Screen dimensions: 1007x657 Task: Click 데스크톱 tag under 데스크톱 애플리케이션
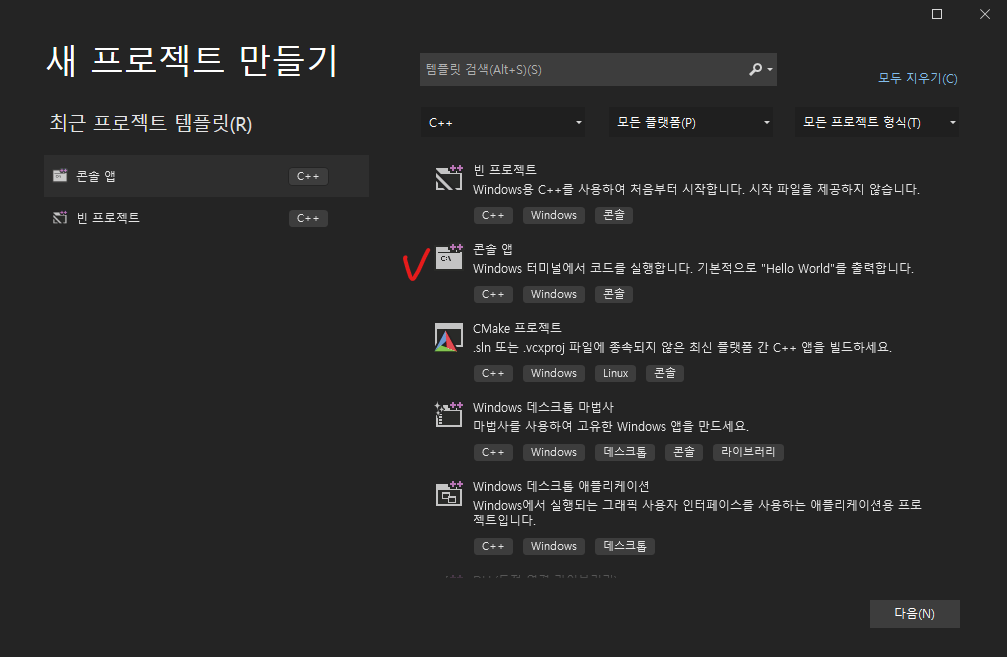pyautogui.click(x=625, y=547)
